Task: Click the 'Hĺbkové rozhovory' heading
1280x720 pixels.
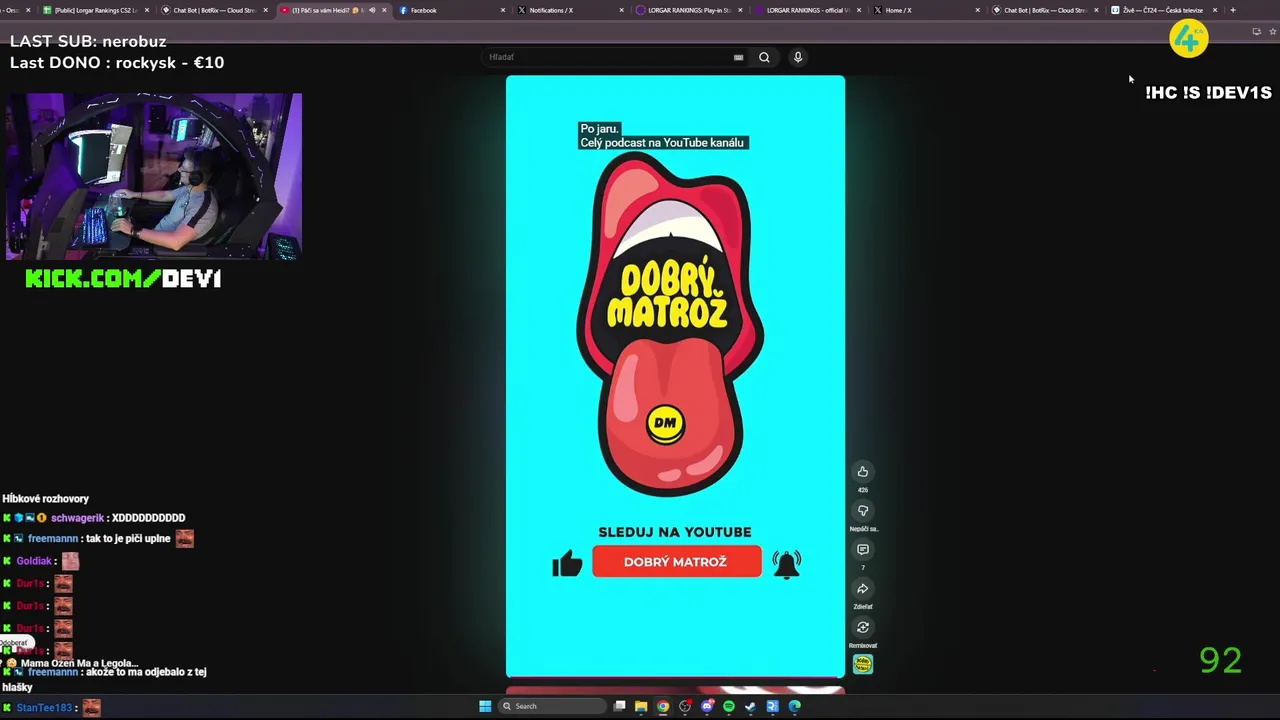Action: pyautogui.click(x=46, y=499)
